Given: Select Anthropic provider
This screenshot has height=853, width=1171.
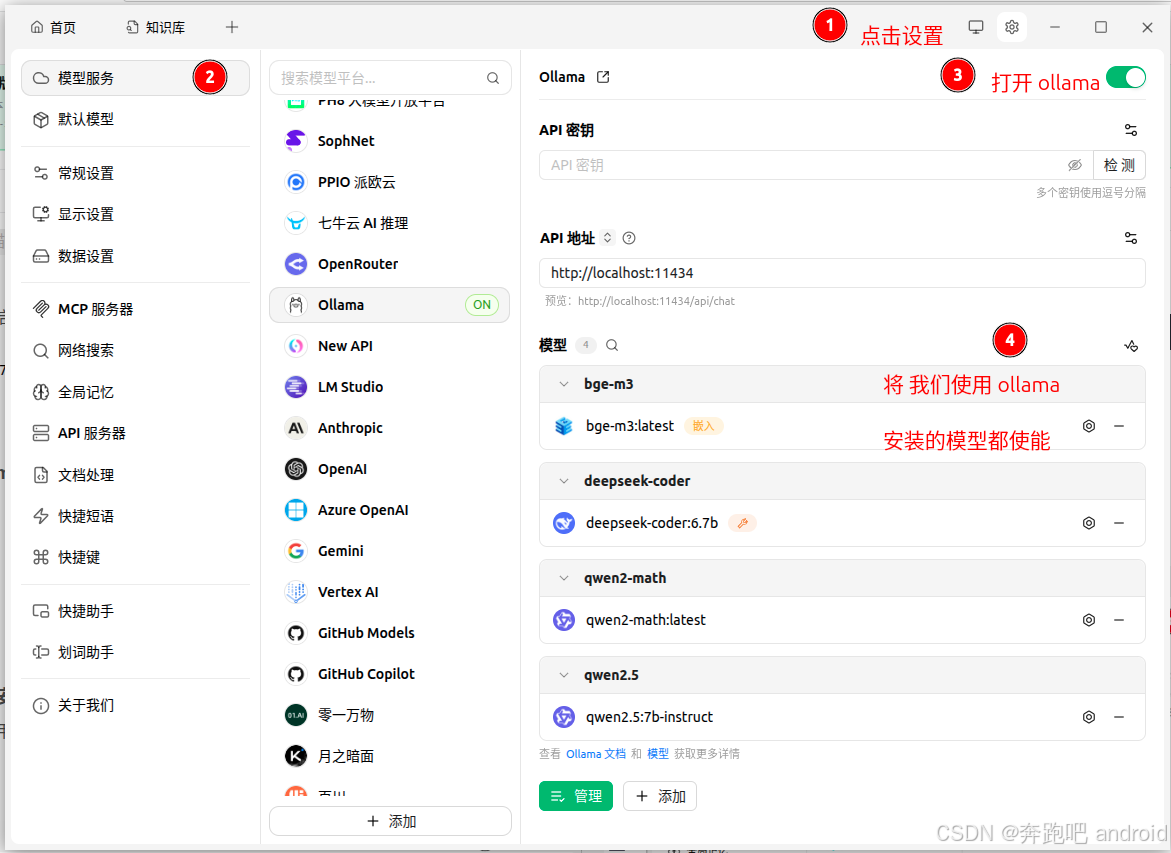Looking at the screenshot, I should [389, 428].
